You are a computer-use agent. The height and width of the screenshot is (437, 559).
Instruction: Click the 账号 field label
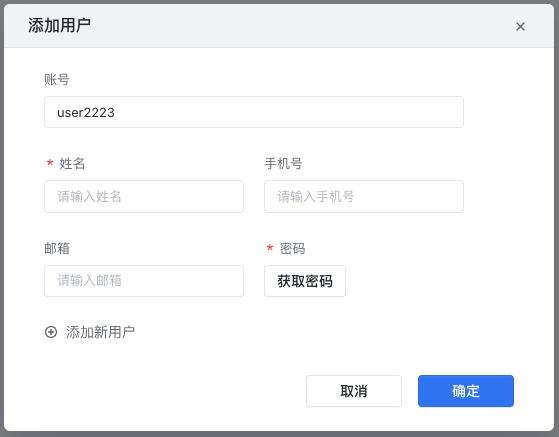(57, 79)
